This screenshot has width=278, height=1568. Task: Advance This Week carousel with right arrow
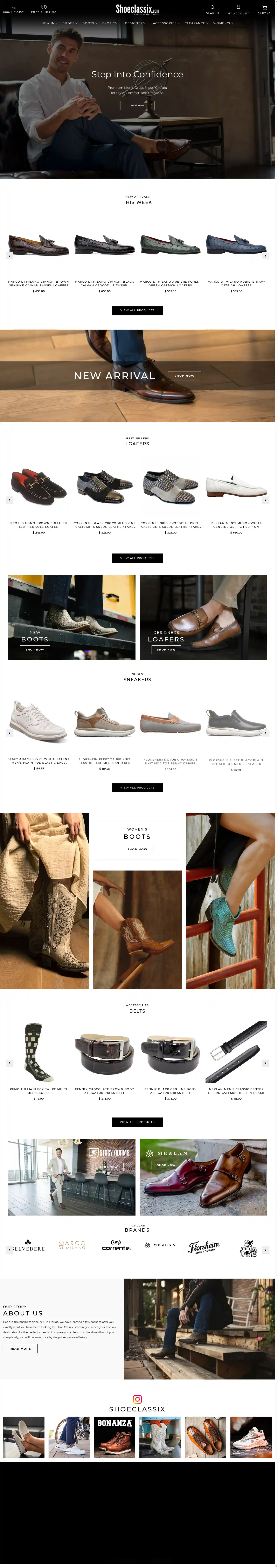tap(265, 256)
